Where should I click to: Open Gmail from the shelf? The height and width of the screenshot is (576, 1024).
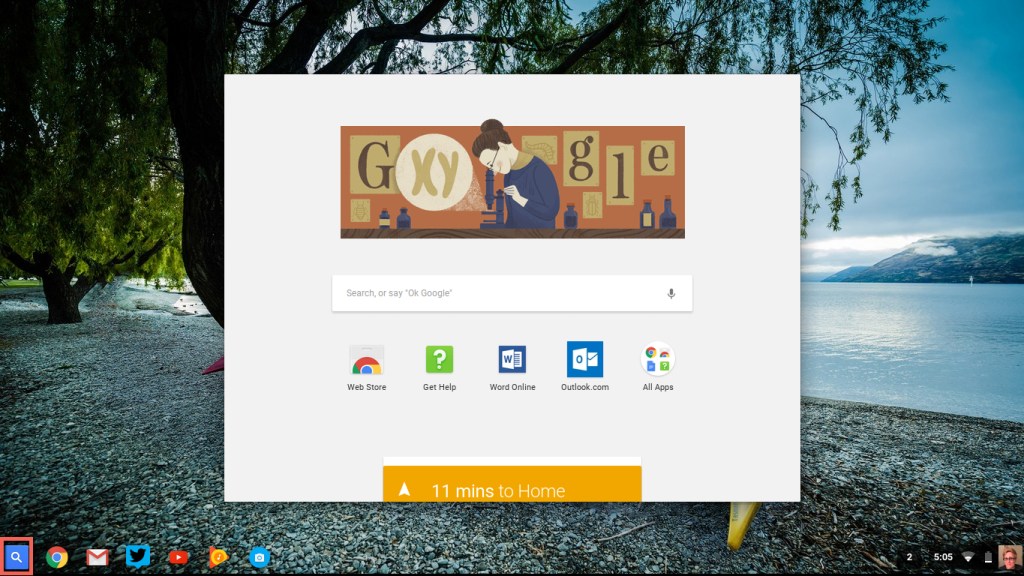97,557
